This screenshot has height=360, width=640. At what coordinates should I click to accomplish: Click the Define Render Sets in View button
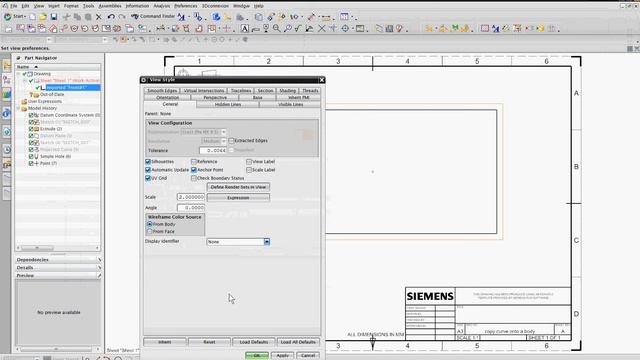click(x=238, y=187)
